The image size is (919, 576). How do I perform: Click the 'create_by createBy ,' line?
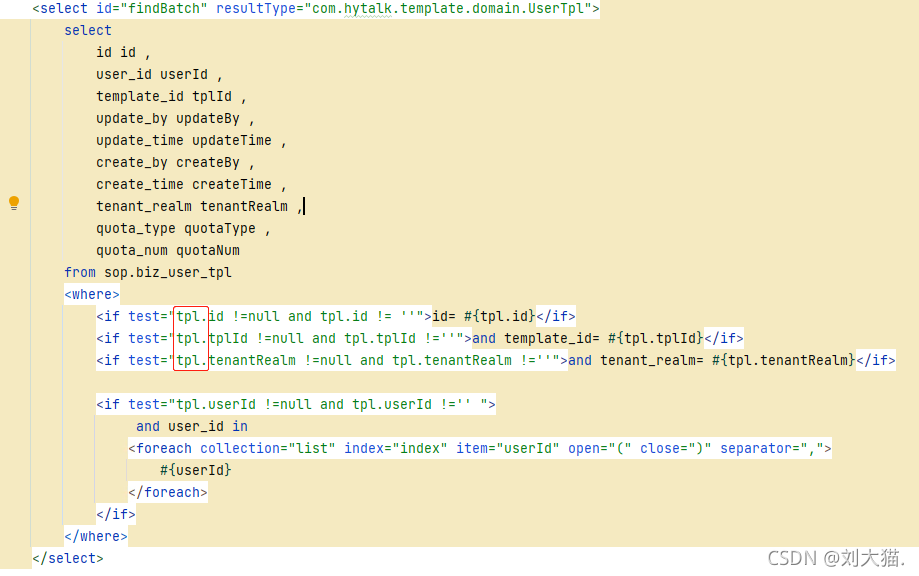coord(175,162)
